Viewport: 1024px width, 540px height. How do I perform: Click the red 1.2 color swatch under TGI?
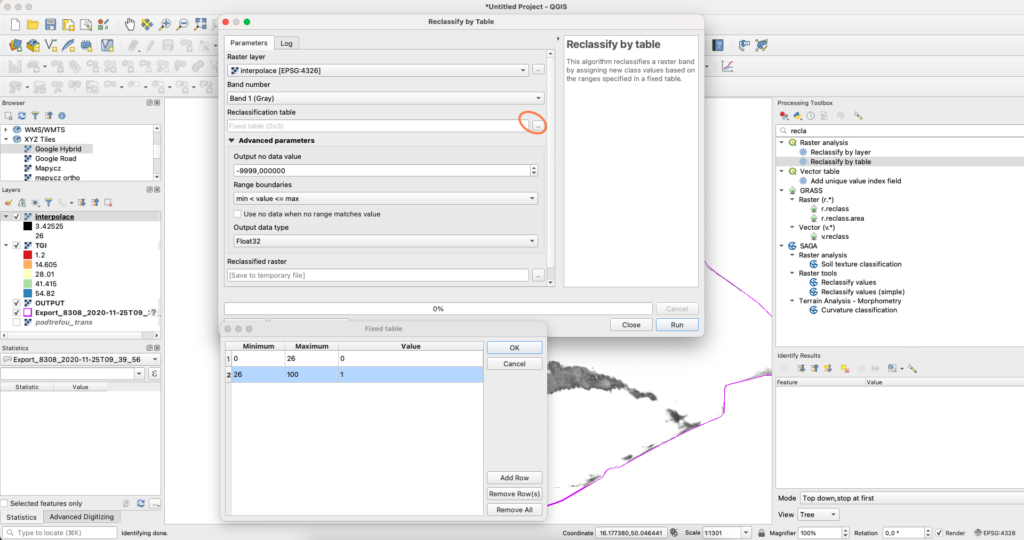[x=27, y=255]
